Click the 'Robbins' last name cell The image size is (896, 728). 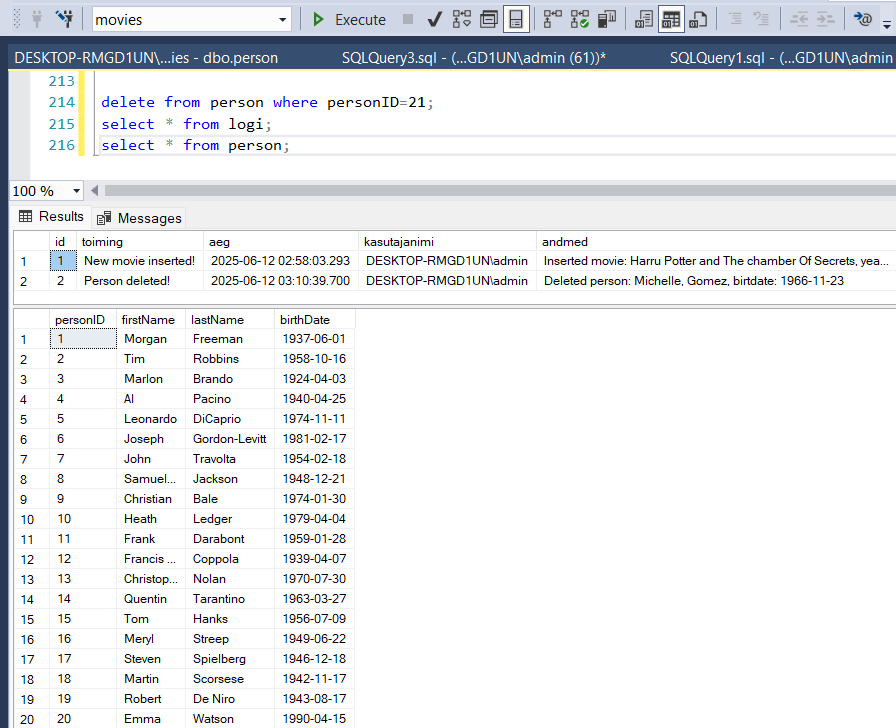pos(230,359)
